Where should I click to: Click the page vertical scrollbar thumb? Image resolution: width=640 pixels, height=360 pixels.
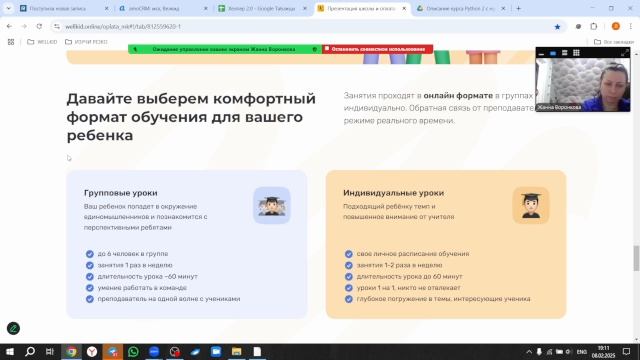[x=636, y=258]
